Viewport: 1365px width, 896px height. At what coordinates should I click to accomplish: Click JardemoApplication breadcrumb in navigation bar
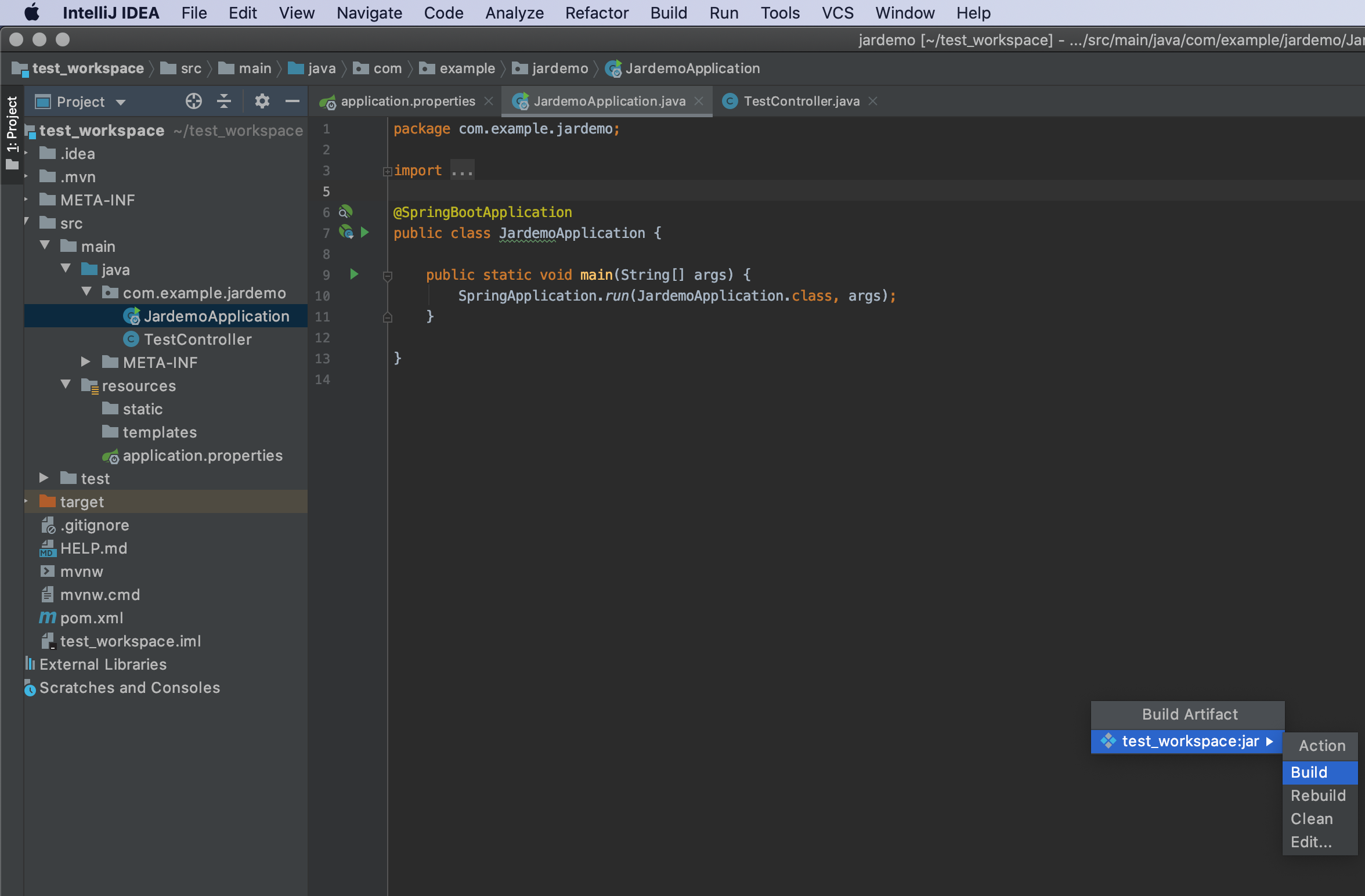682,68
